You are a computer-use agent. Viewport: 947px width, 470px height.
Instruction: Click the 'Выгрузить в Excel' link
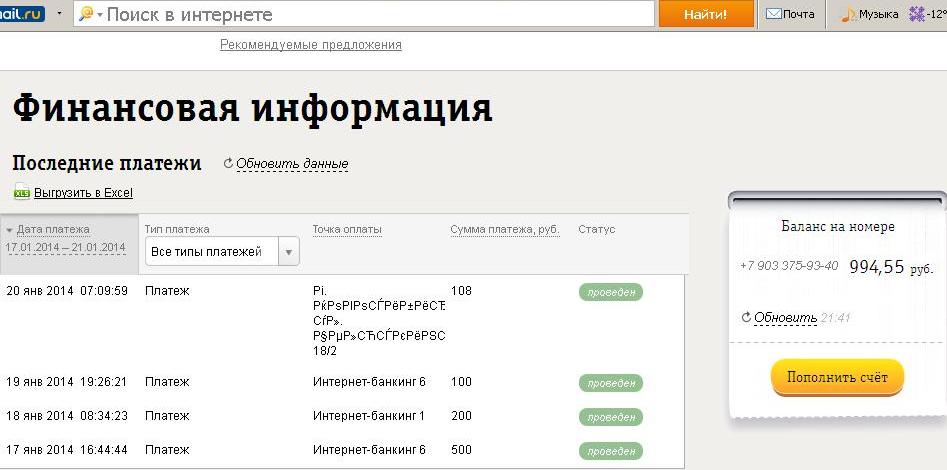pos(83,193)
